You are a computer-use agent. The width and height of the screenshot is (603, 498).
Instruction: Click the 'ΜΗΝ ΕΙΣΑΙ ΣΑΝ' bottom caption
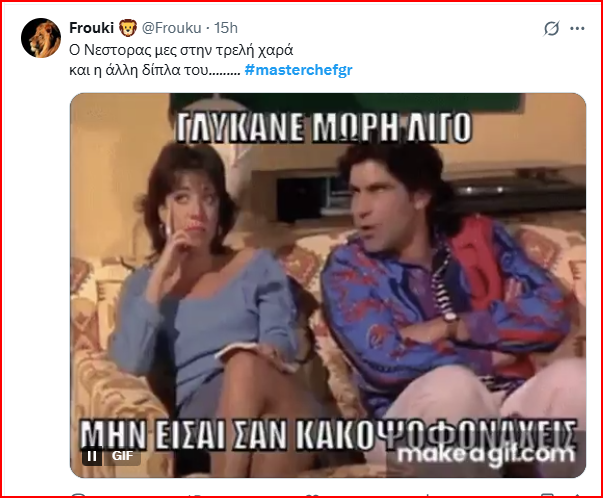point(183,434)
